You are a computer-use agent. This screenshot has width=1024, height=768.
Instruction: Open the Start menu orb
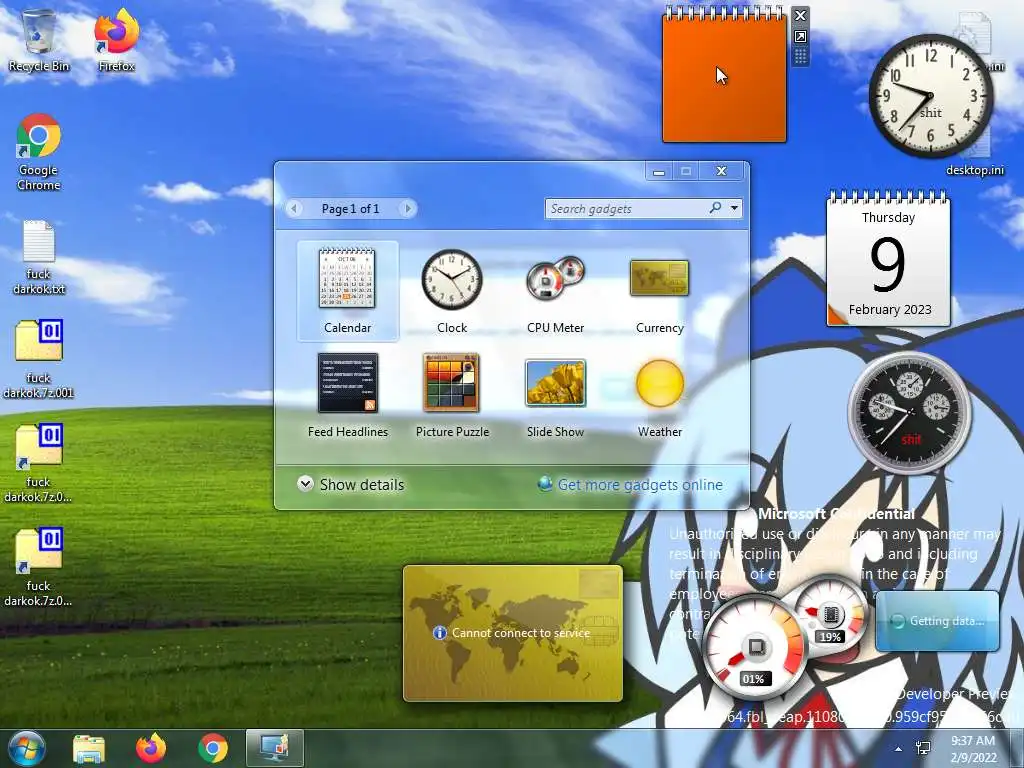(26, 748)
